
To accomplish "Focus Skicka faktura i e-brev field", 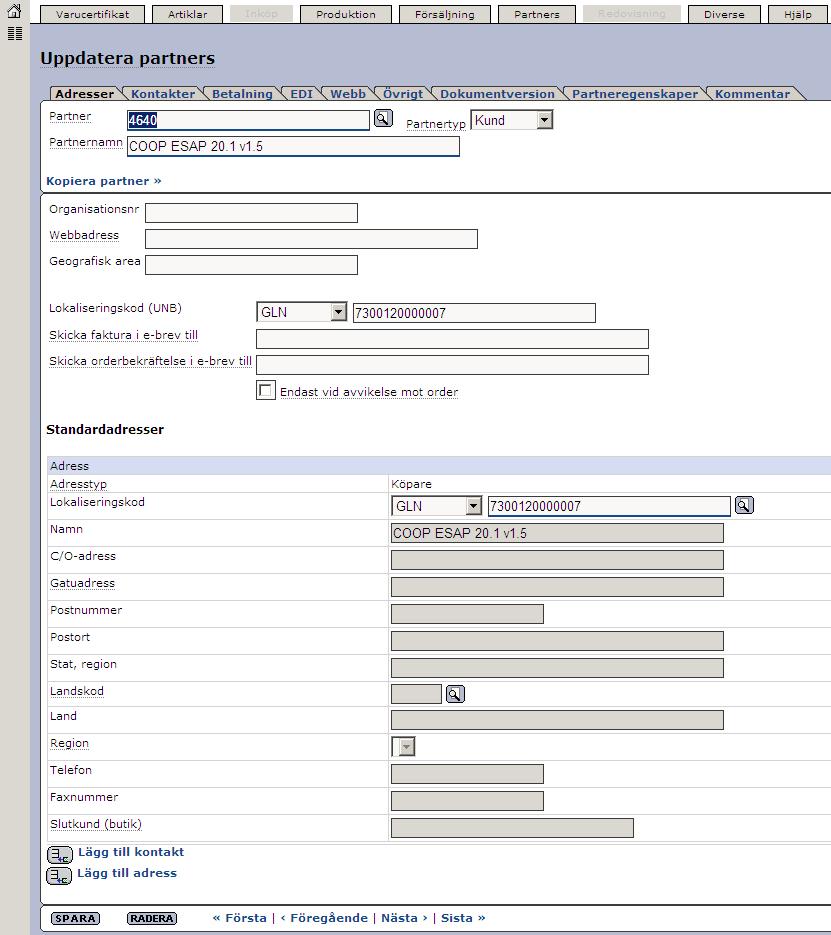I will pyautogui.click(x=452, y=339).
